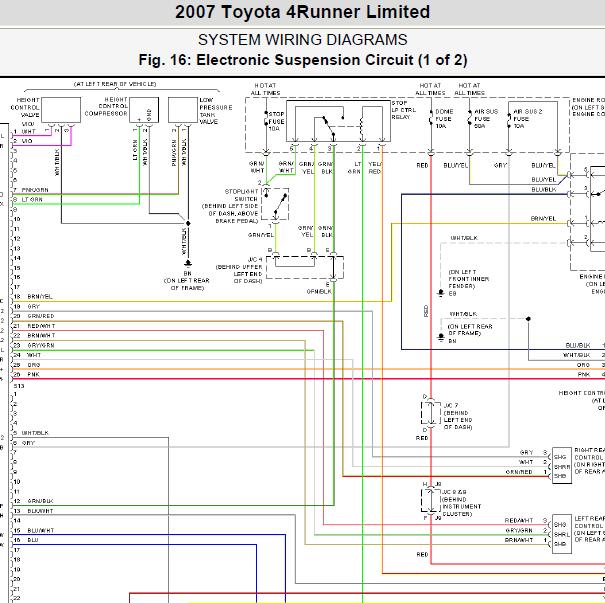
Task: Click pin 23 "GRY/GRN" wire label
Action: tap(41, 345)
